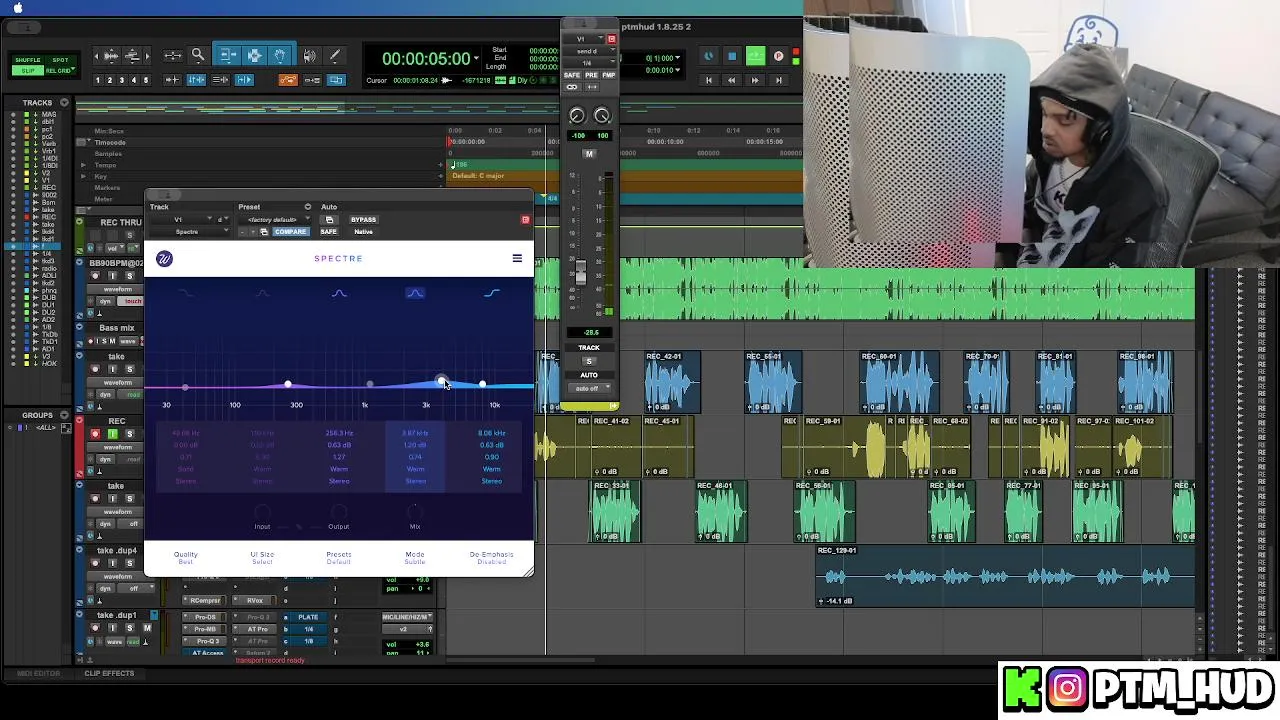Toggle De-Emphasis setting
Viewport: 1280px width, 720px height.
point(491,557)
